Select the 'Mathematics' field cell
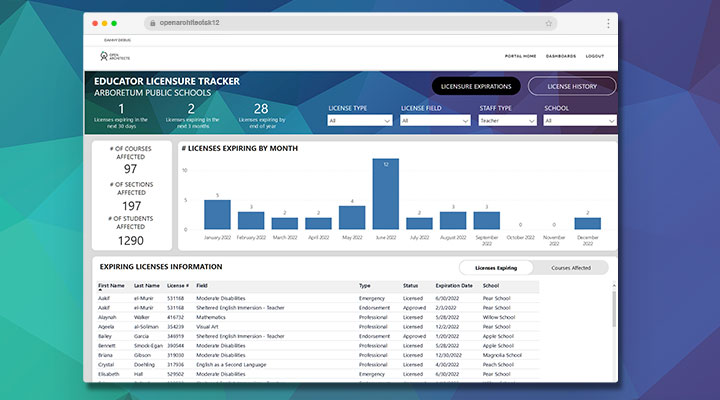 tap(211, 317)
